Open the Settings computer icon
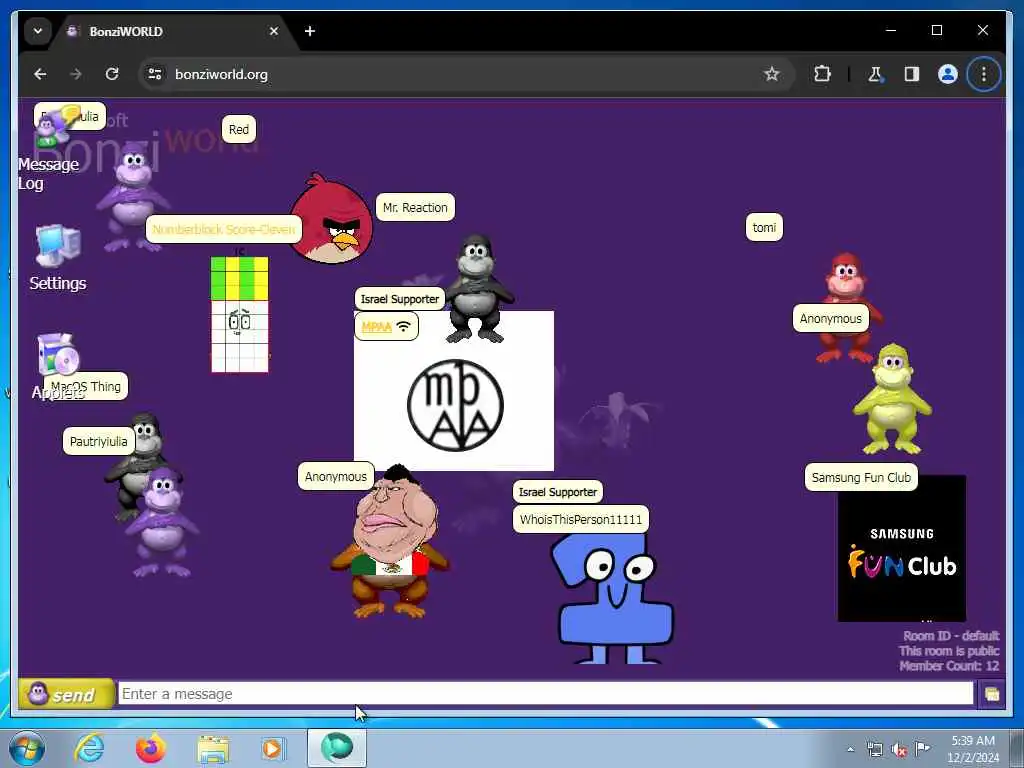 [x=57, y=246]
